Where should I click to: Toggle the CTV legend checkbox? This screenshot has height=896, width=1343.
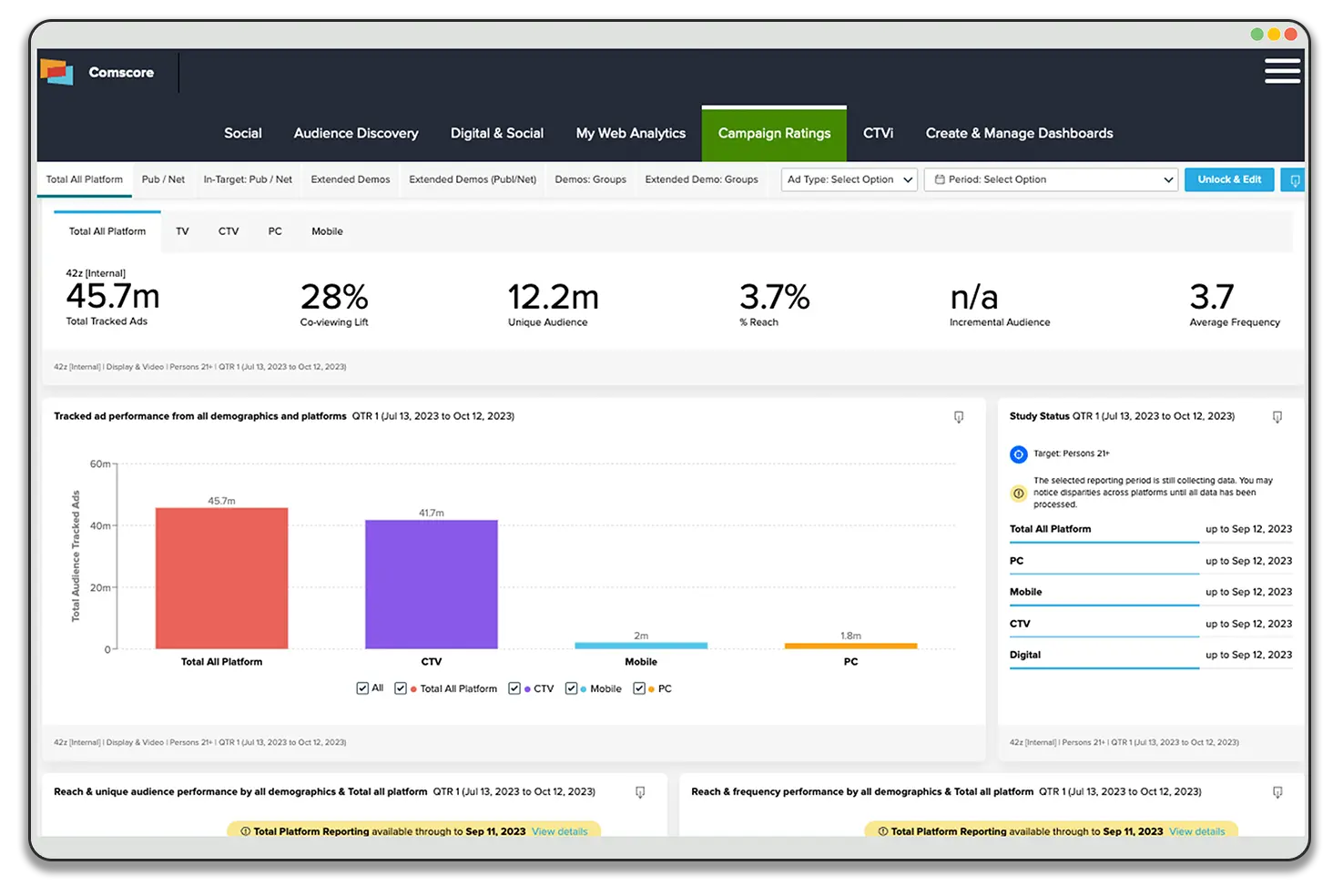[x=514, y=688]
